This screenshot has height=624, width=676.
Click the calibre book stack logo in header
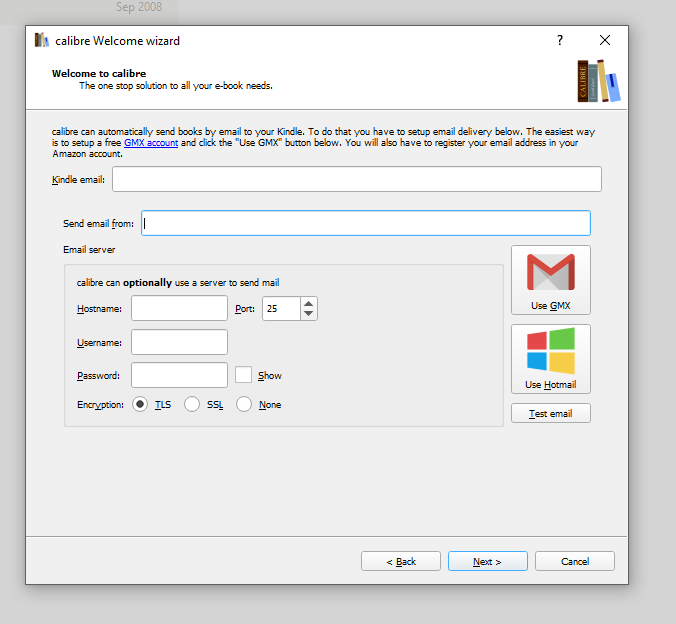click(x=598, y=81)
